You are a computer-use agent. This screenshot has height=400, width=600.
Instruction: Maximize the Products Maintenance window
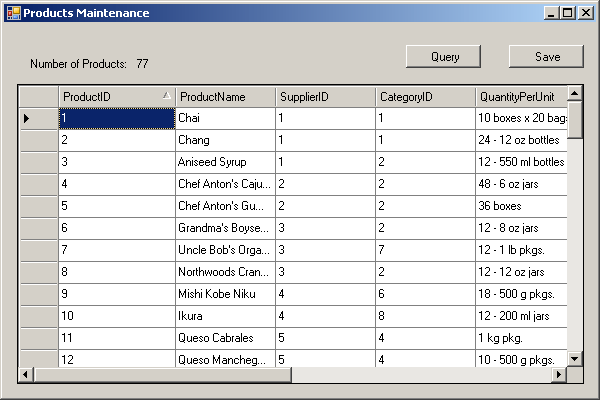[x=568, y=13]
